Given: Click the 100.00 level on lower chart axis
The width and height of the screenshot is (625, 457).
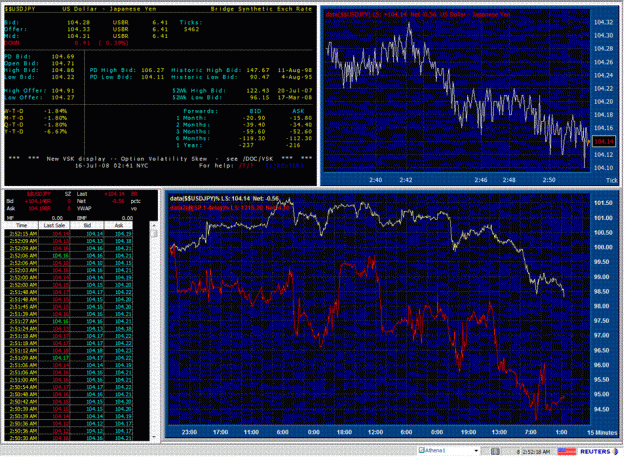Looking at the screenshot, I should (x=603, y=247).
